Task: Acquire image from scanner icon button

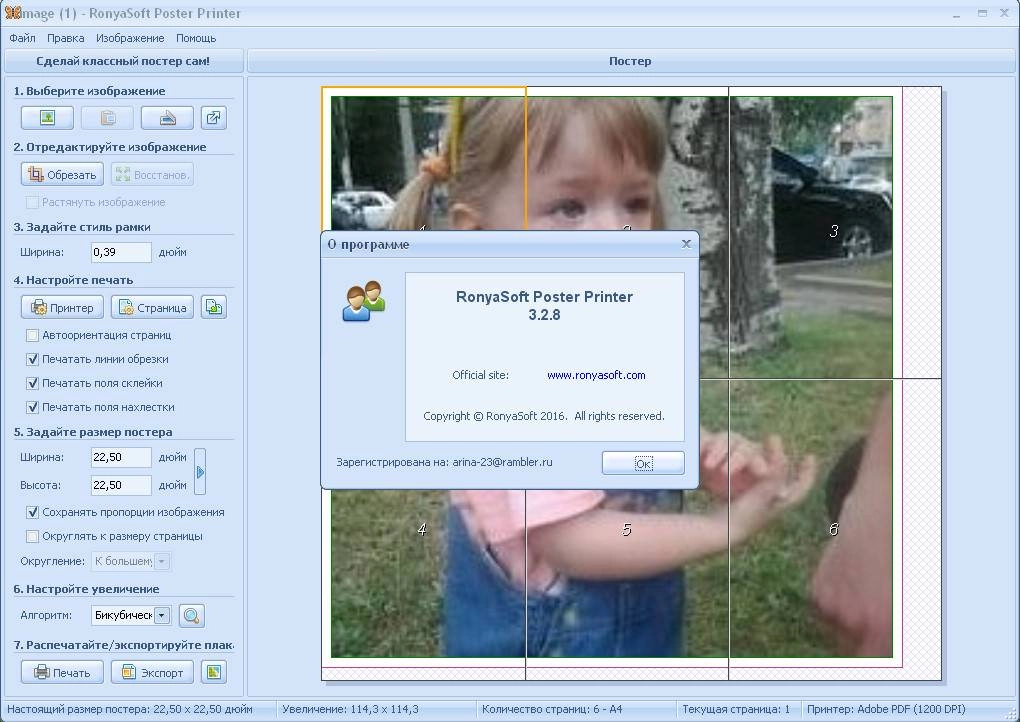Action: coord(167,118)
